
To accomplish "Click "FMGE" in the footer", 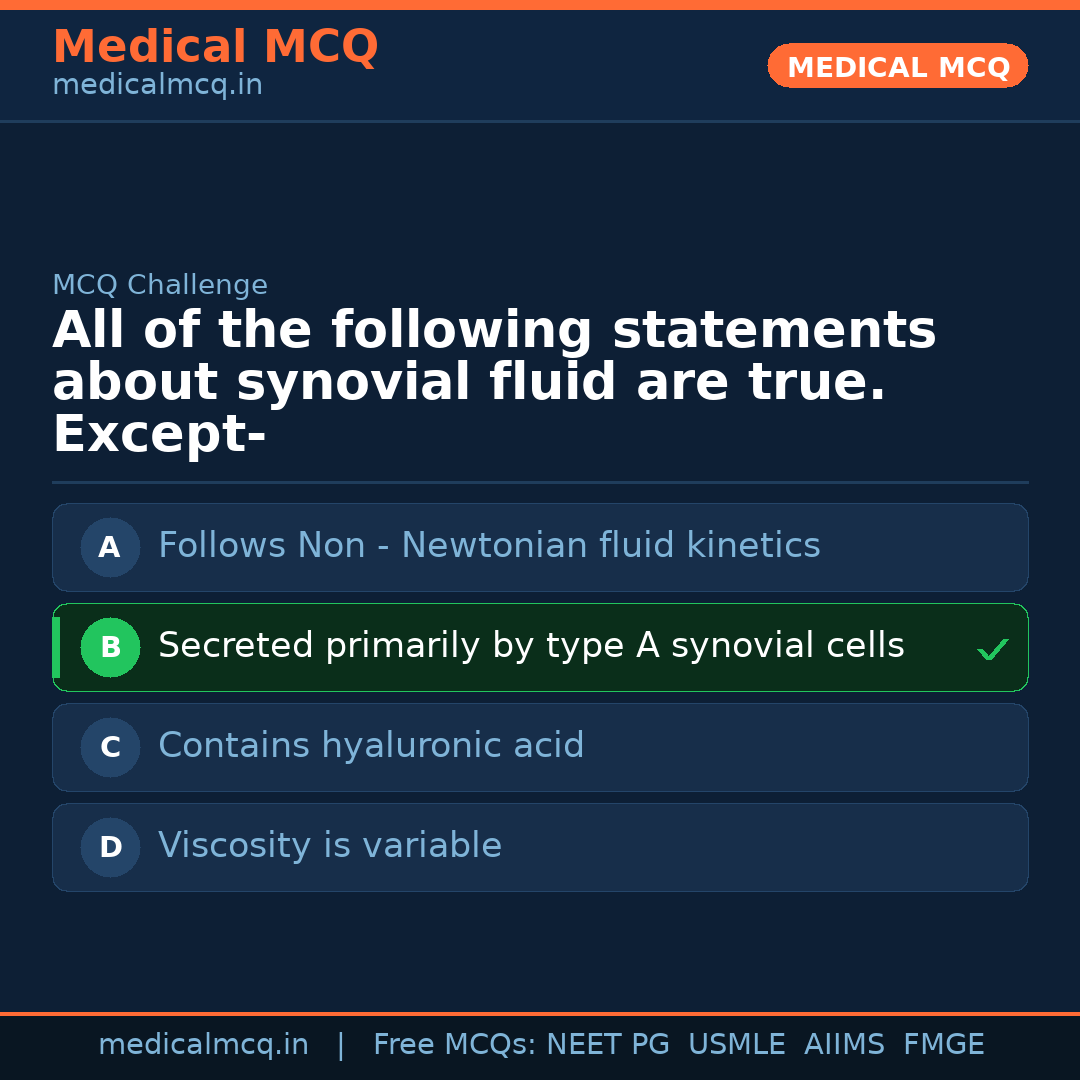I will 944,1045.
